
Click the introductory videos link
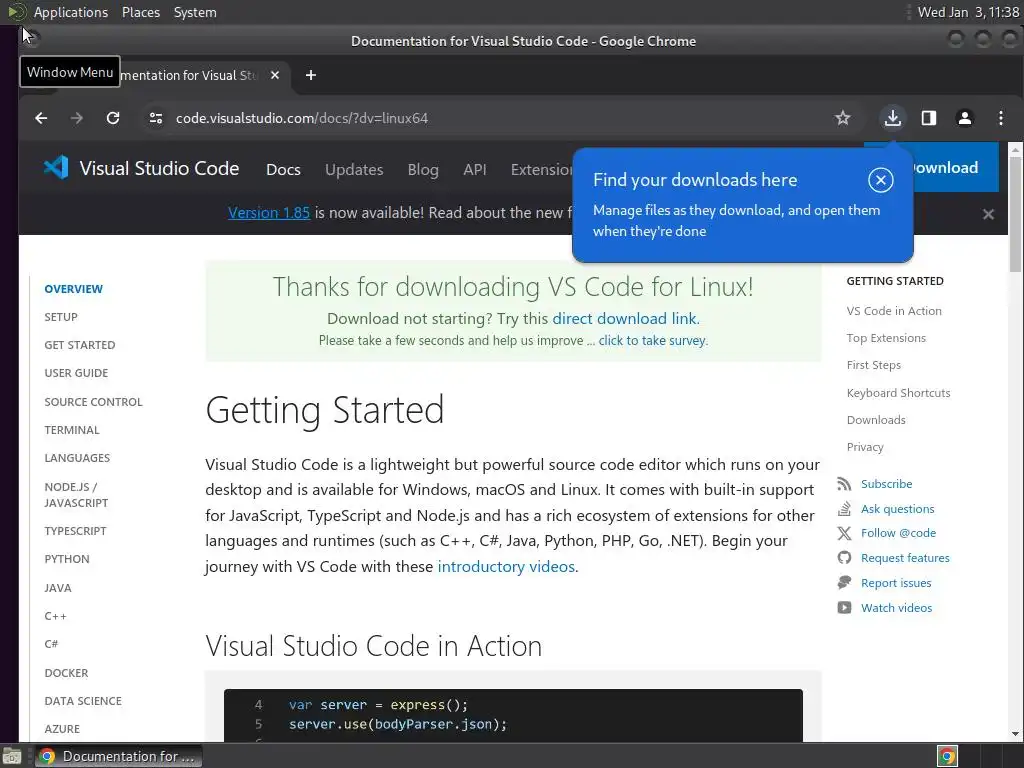(506, 566)
